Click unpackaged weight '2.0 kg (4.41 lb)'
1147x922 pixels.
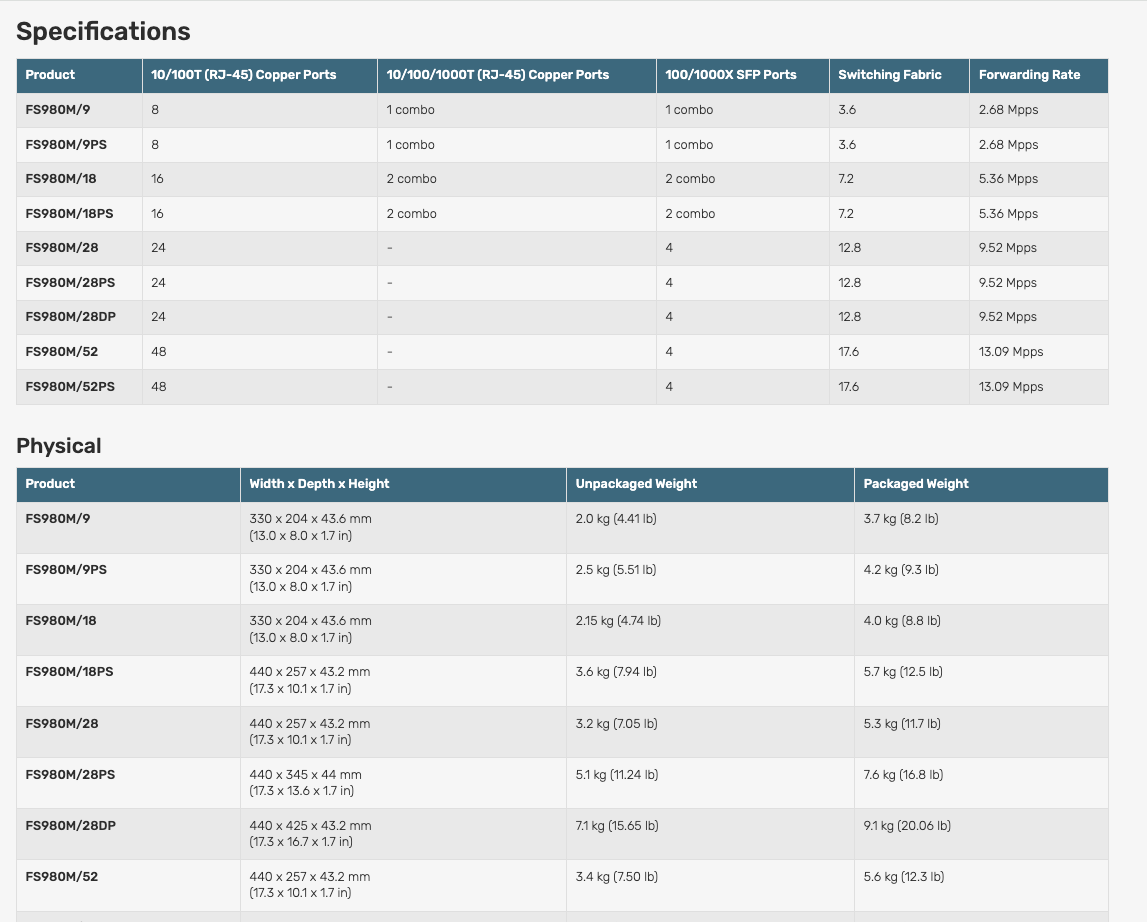(616, 519)
